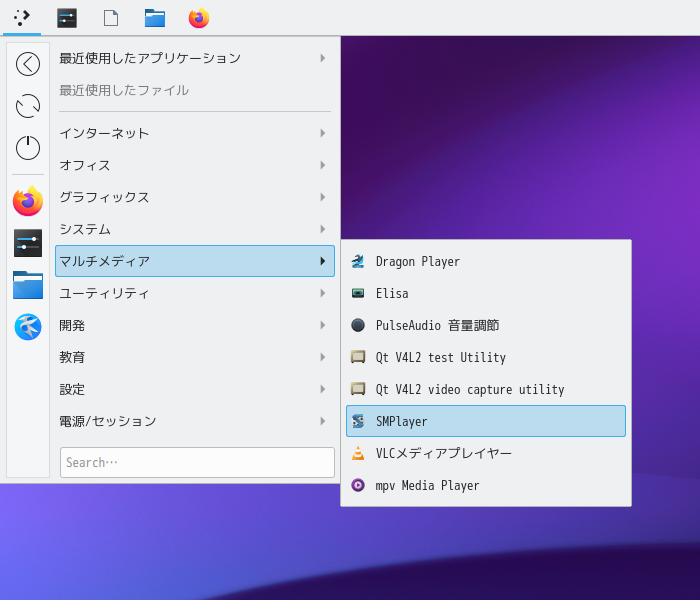Viewport: 700px width, 600px height.
Task: Click the Qt V4L2 test Utility icon
Action: pos(358,357)
